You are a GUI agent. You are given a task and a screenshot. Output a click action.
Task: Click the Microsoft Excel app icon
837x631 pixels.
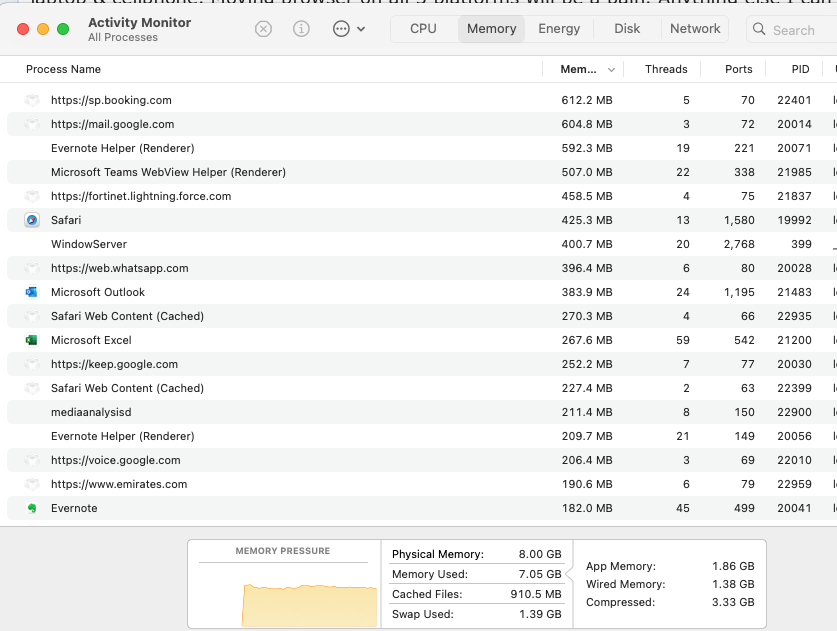32,340
